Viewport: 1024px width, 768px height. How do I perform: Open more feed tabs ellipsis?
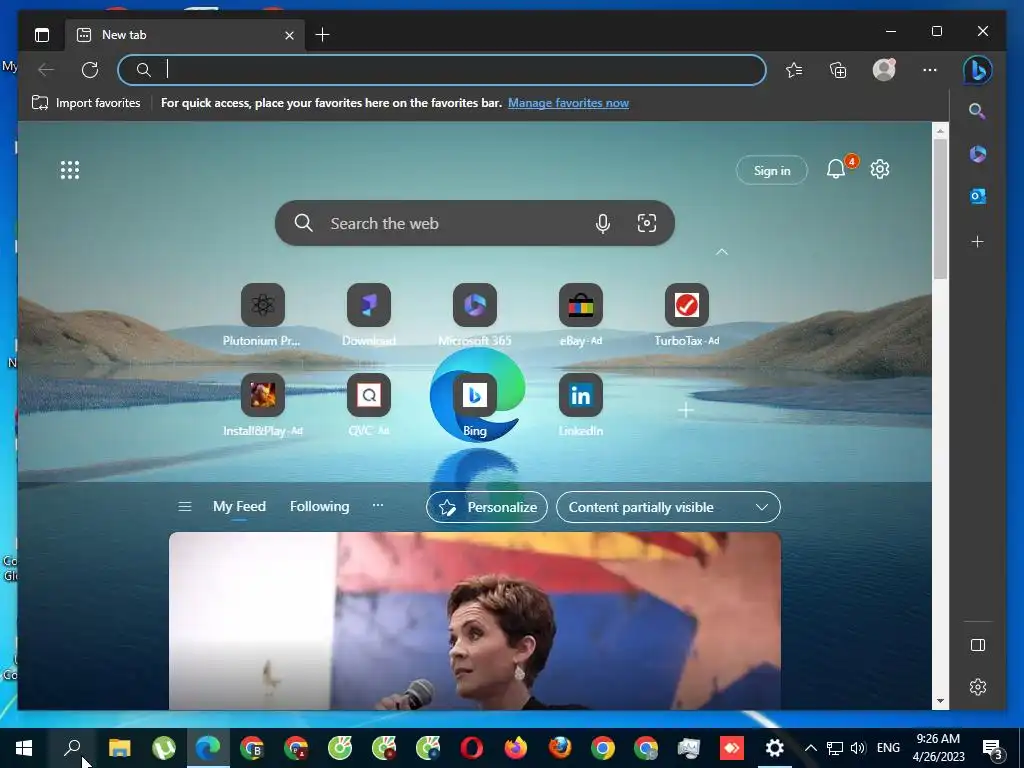pos(377,505)
